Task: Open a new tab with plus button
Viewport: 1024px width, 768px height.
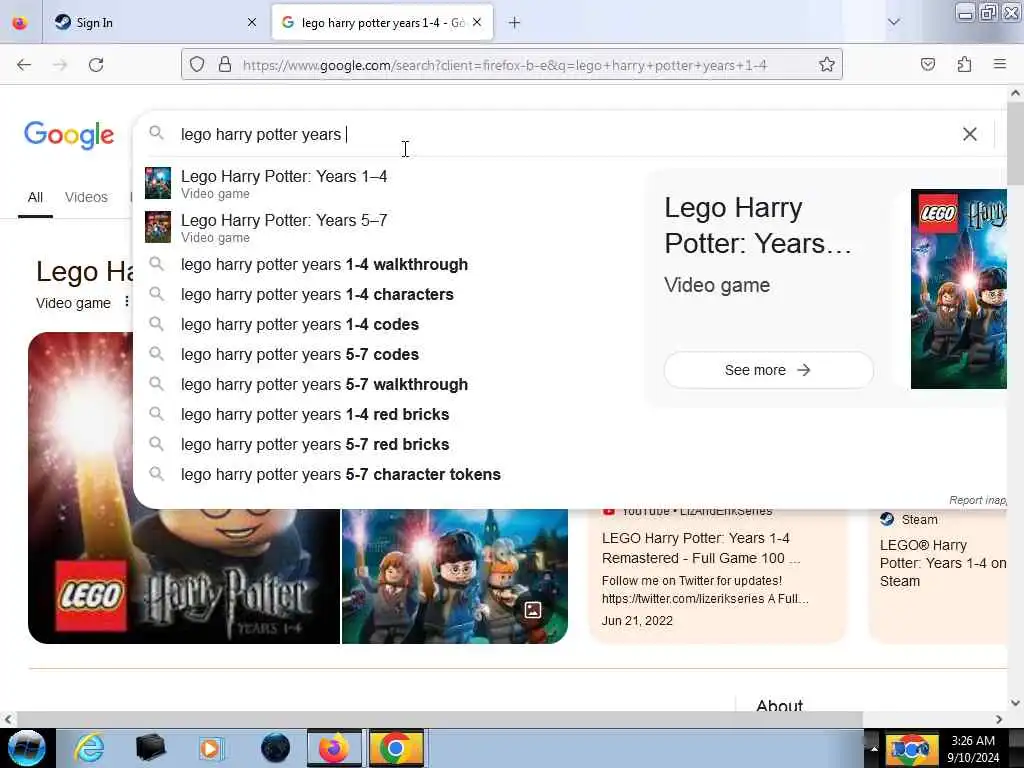Action: [515, 23]
